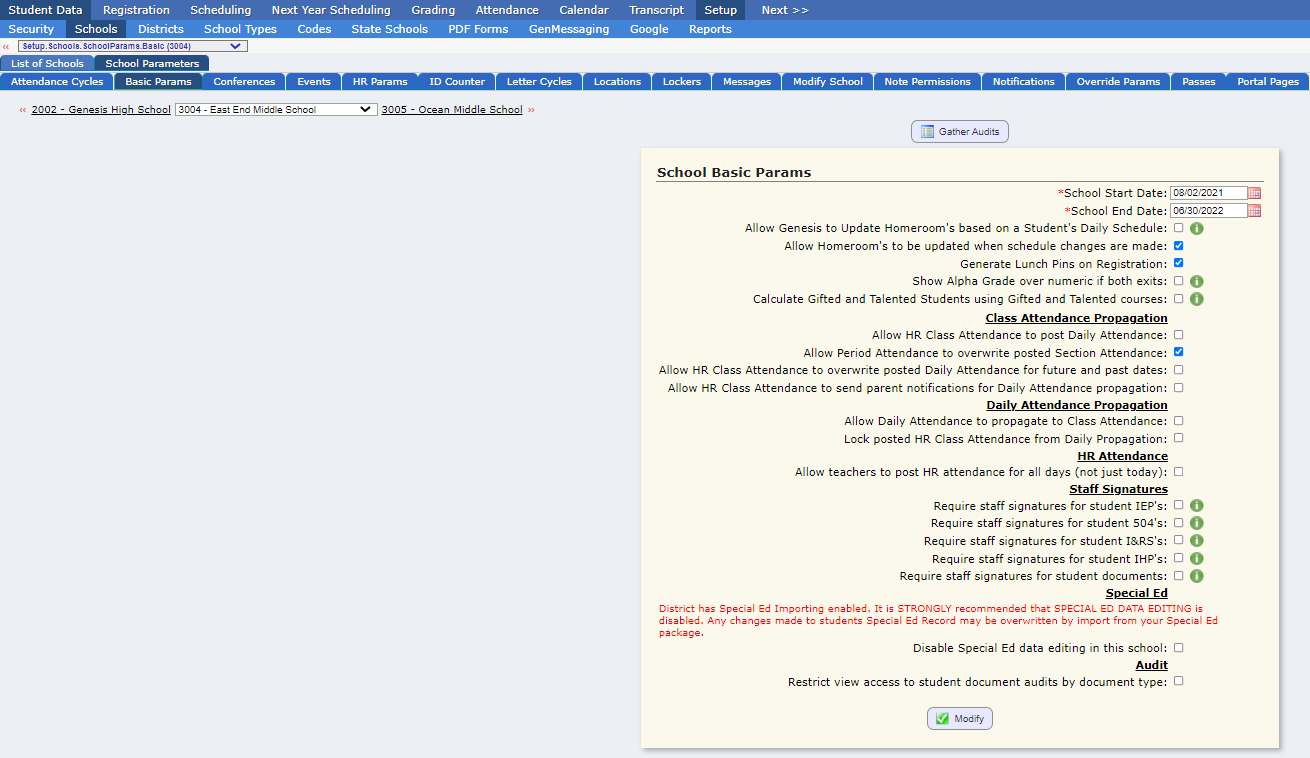
Task: Open the school selector dropdown
Action: coord(275,109)
